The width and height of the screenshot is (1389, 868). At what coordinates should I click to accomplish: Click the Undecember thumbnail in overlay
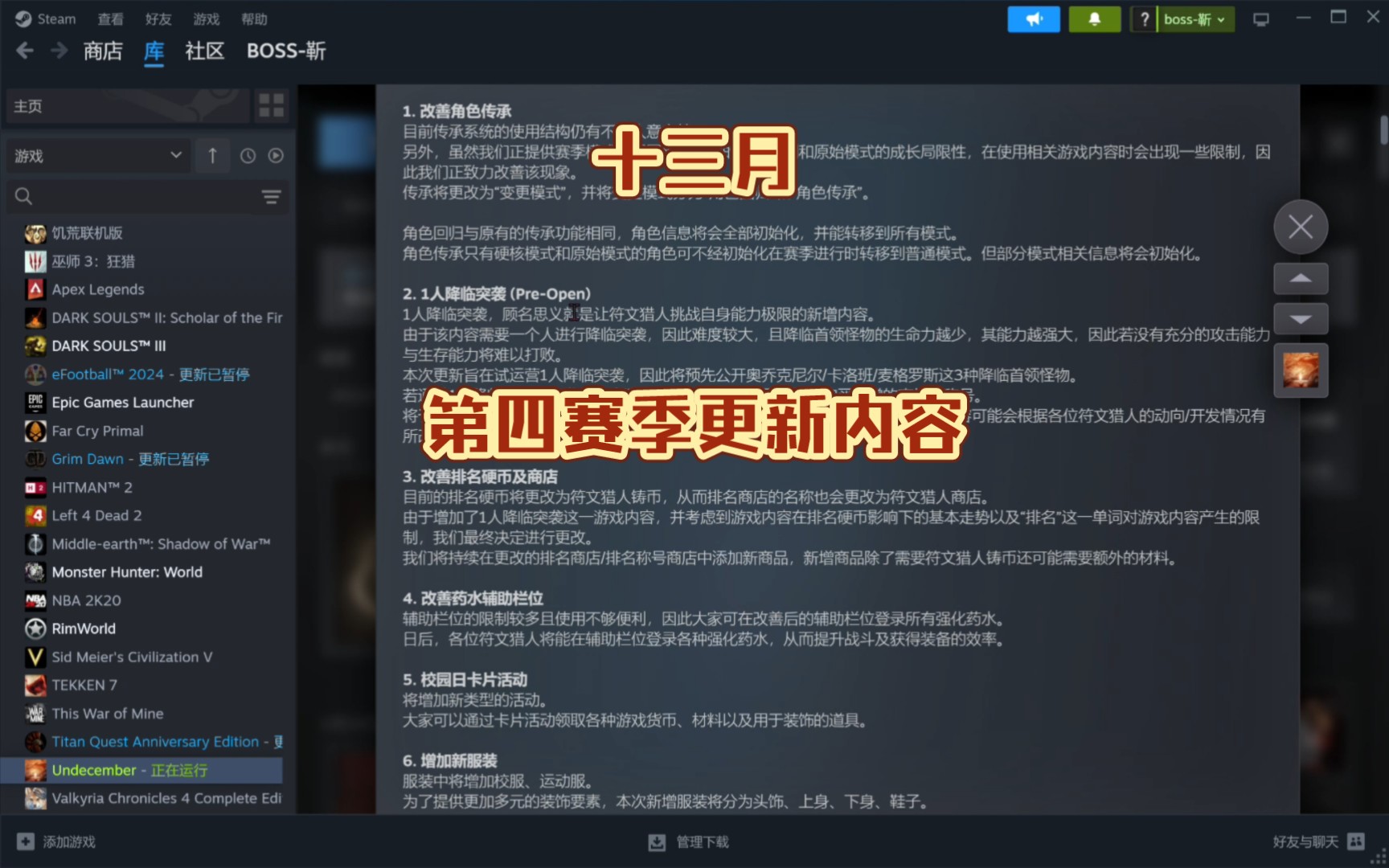1301,371
